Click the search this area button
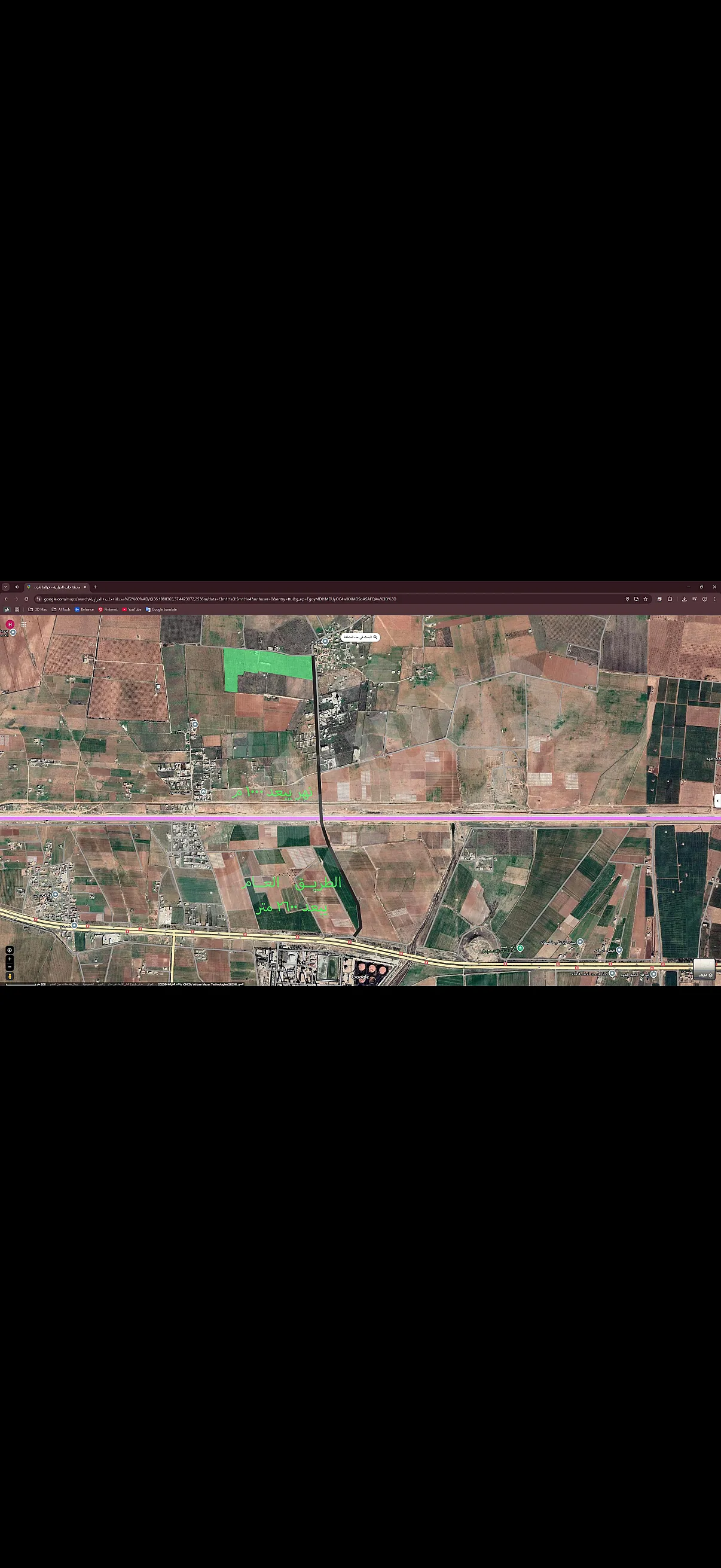 point(360,637)
